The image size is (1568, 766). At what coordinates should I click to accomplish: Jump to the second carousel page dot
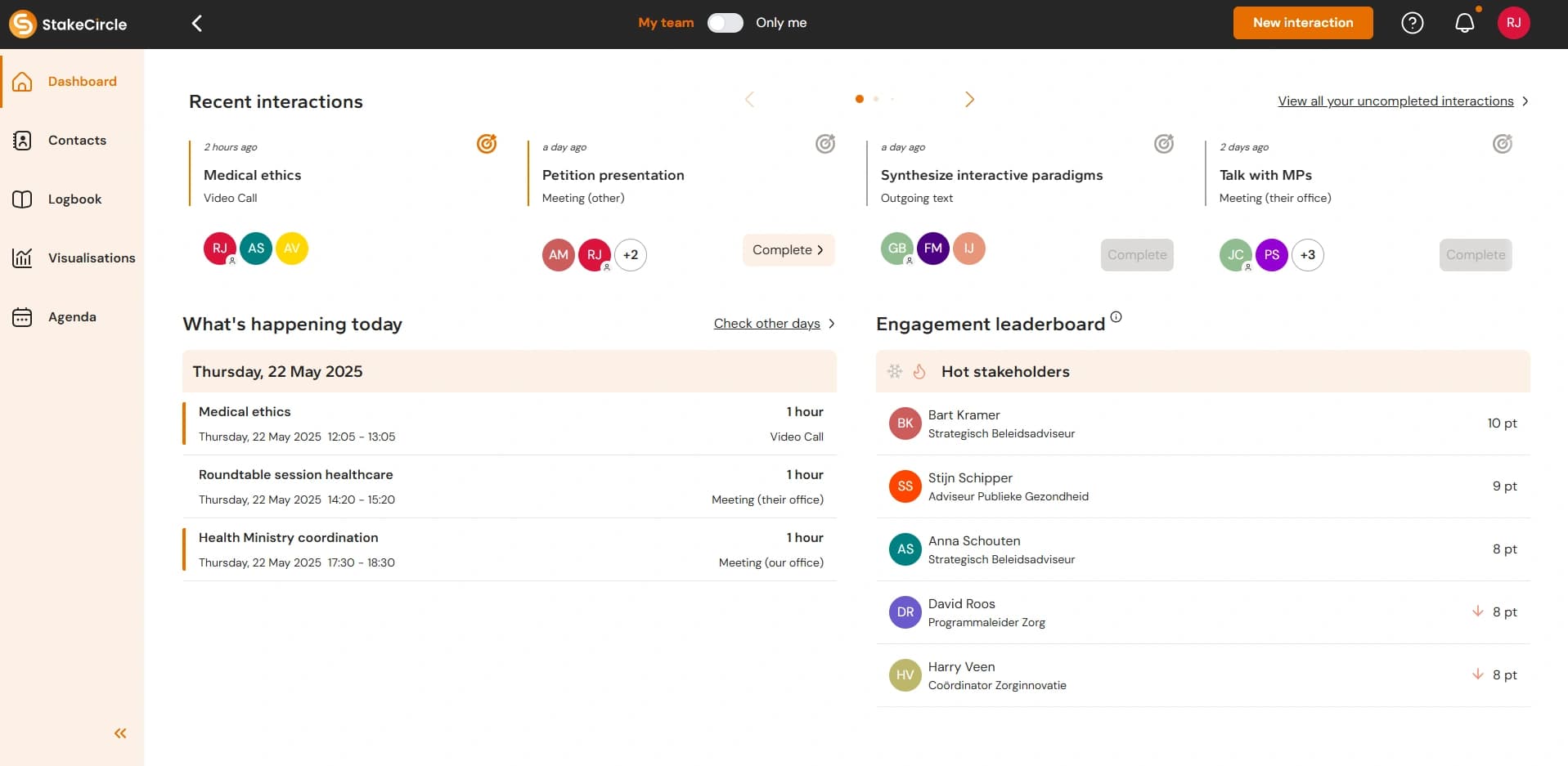tap(876, 99)
